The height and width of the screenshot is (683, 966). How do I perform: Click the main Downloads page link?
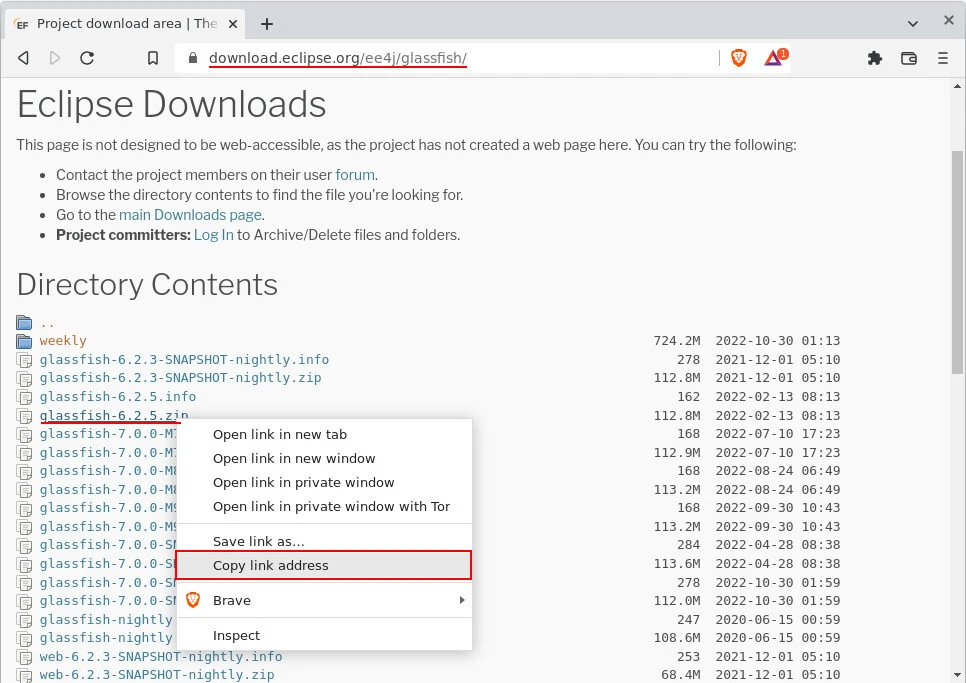(x=190, y=215)
